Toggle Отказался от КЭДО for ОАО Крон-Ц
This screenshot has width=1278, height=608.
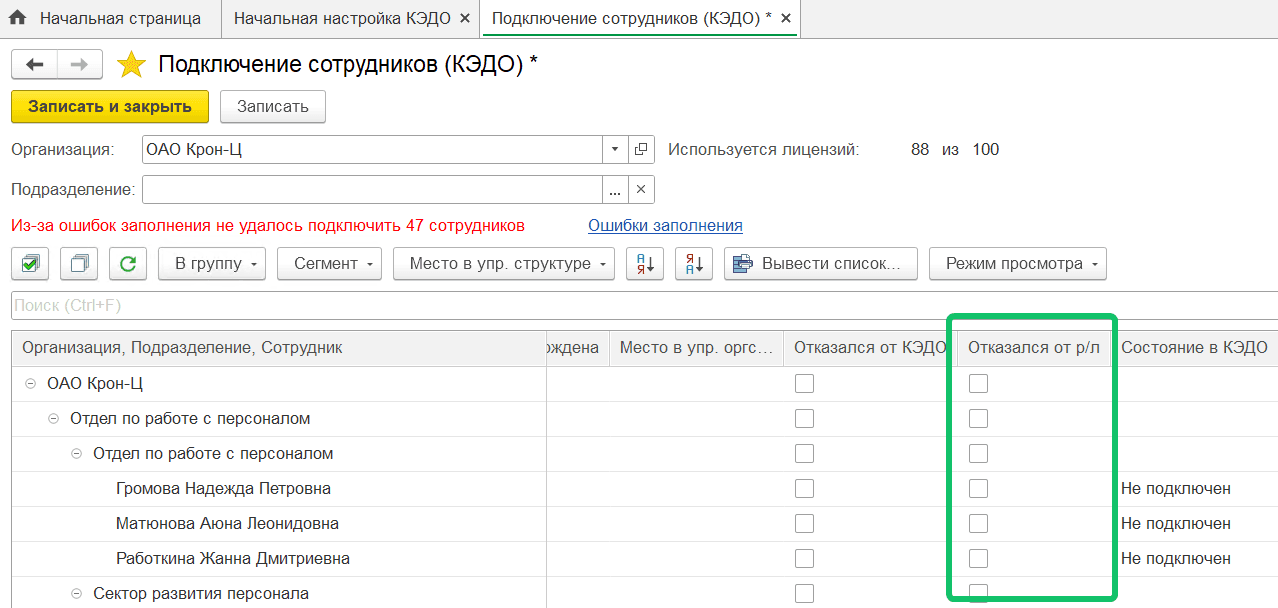coord(804,384)
